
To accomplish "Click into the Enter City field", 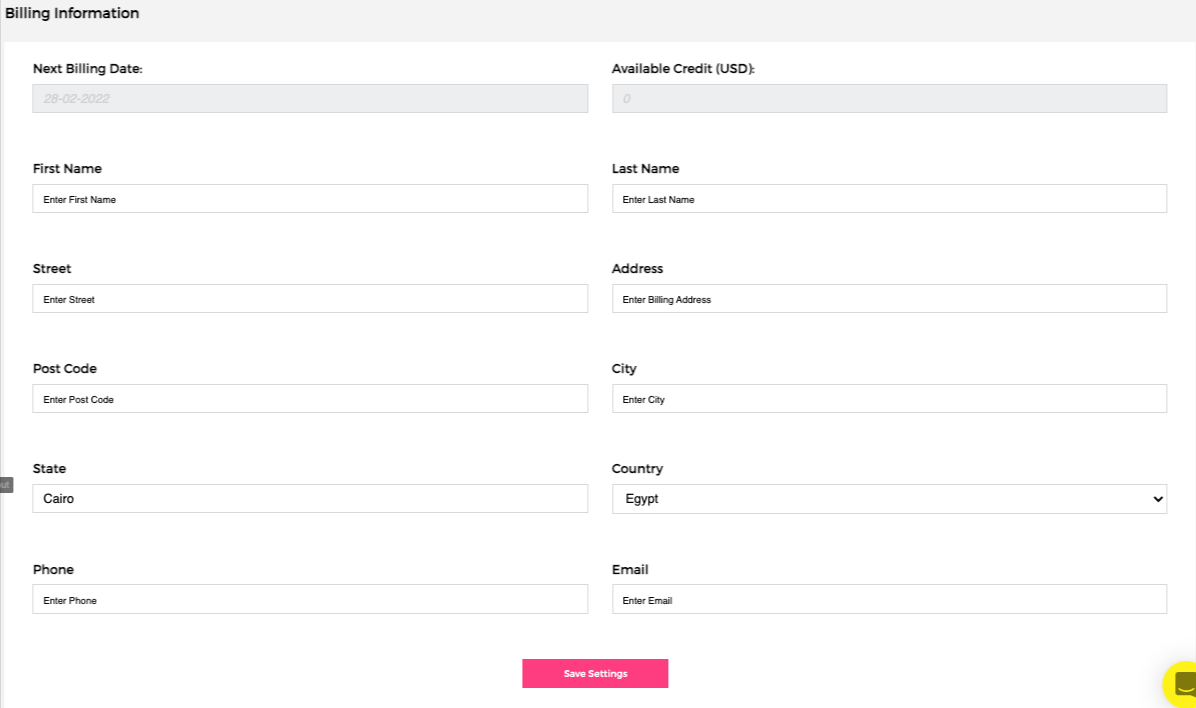I will (x=889, y=399).
